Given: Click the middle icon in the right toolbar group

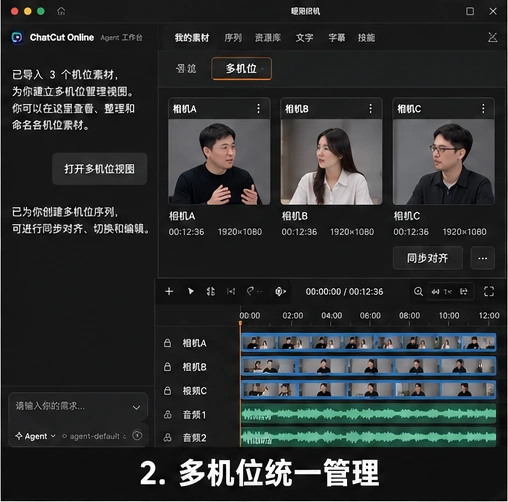Looking at the screenshot, I should [448, 292].
